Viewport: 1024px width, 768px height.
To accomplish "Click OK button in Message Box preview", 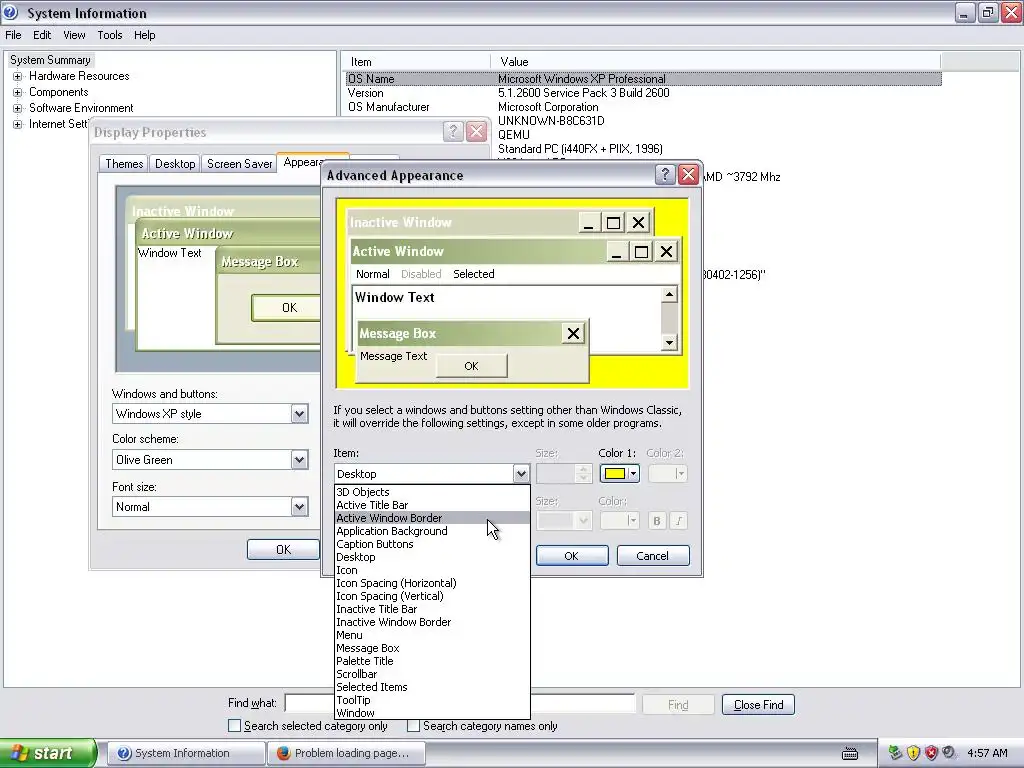I will click(472, 366).
